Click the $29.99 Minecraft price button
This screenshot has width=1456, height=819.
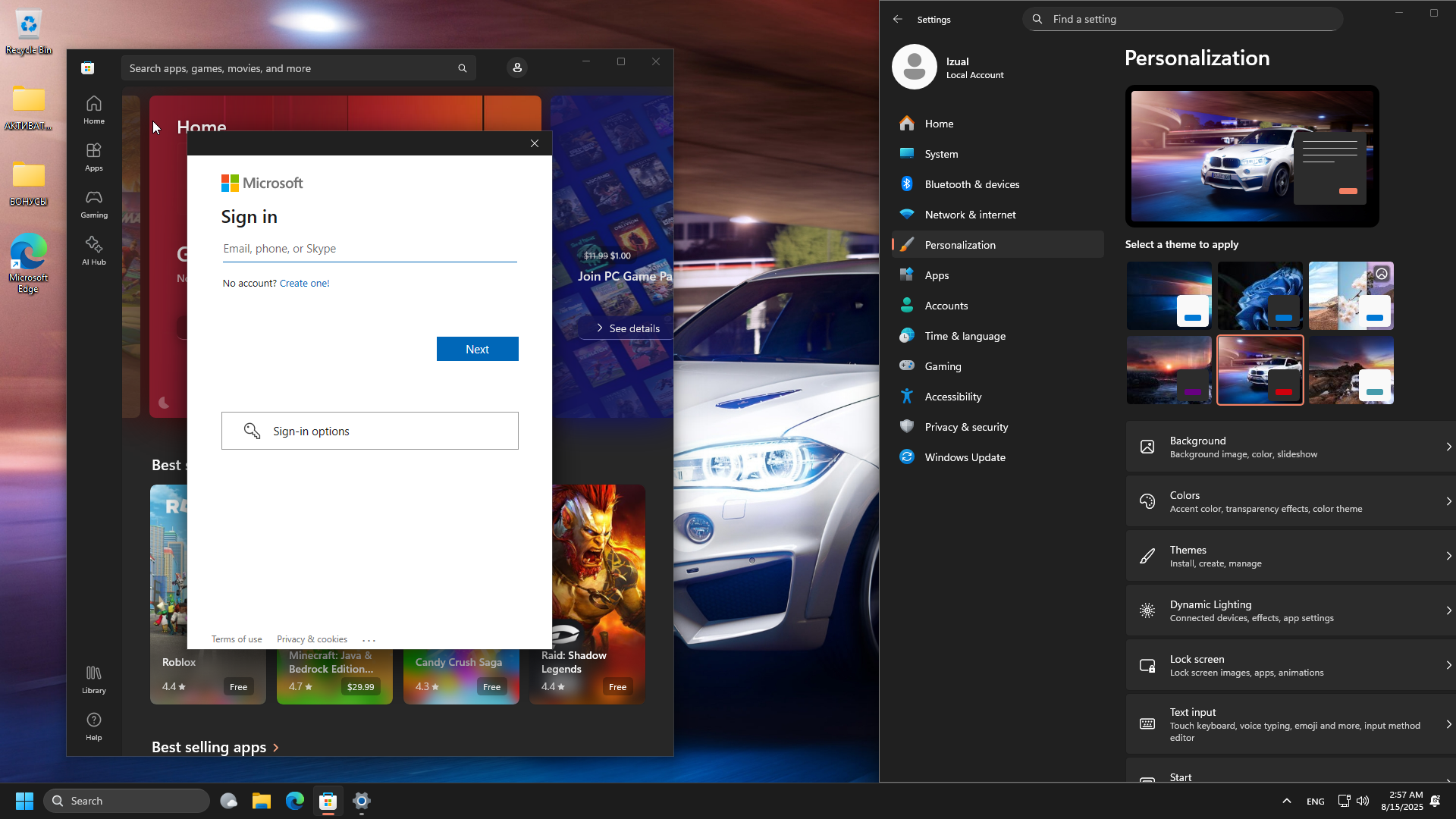coord(360,687)
